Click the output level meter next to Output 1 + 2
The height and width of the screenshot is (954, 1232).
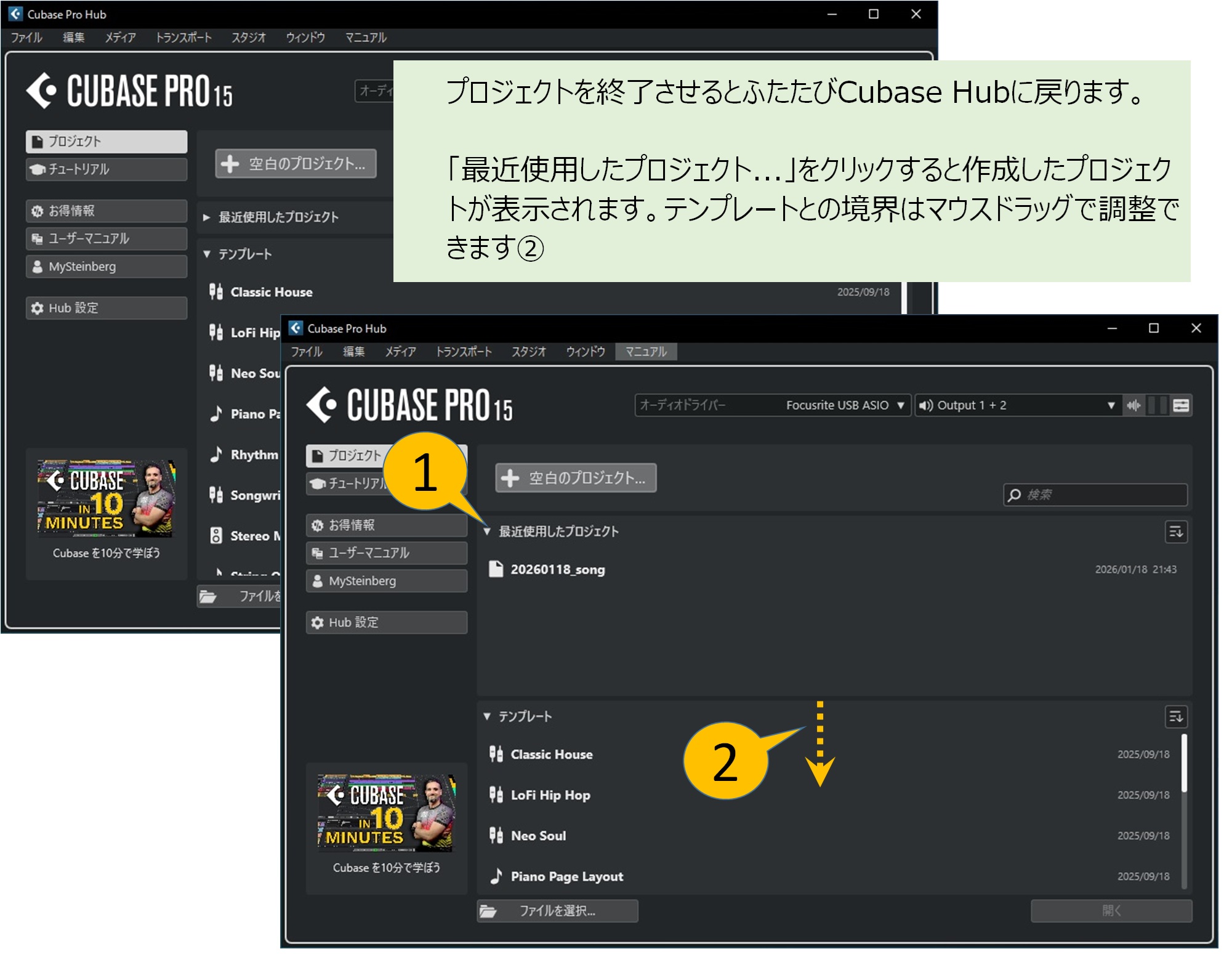point(1154,405)
